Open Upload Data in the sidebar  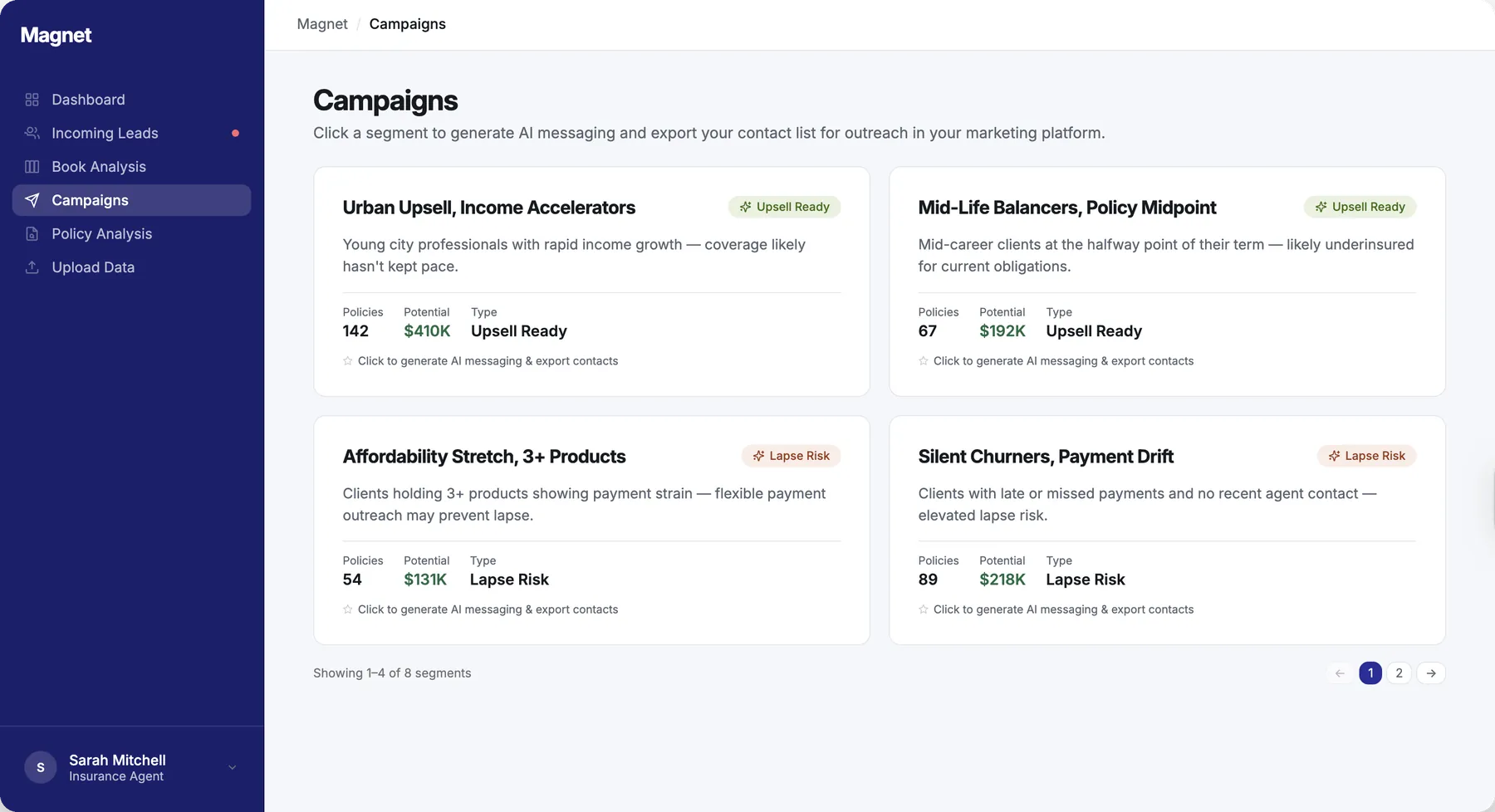pyautogui.click(x=131, y=267)
